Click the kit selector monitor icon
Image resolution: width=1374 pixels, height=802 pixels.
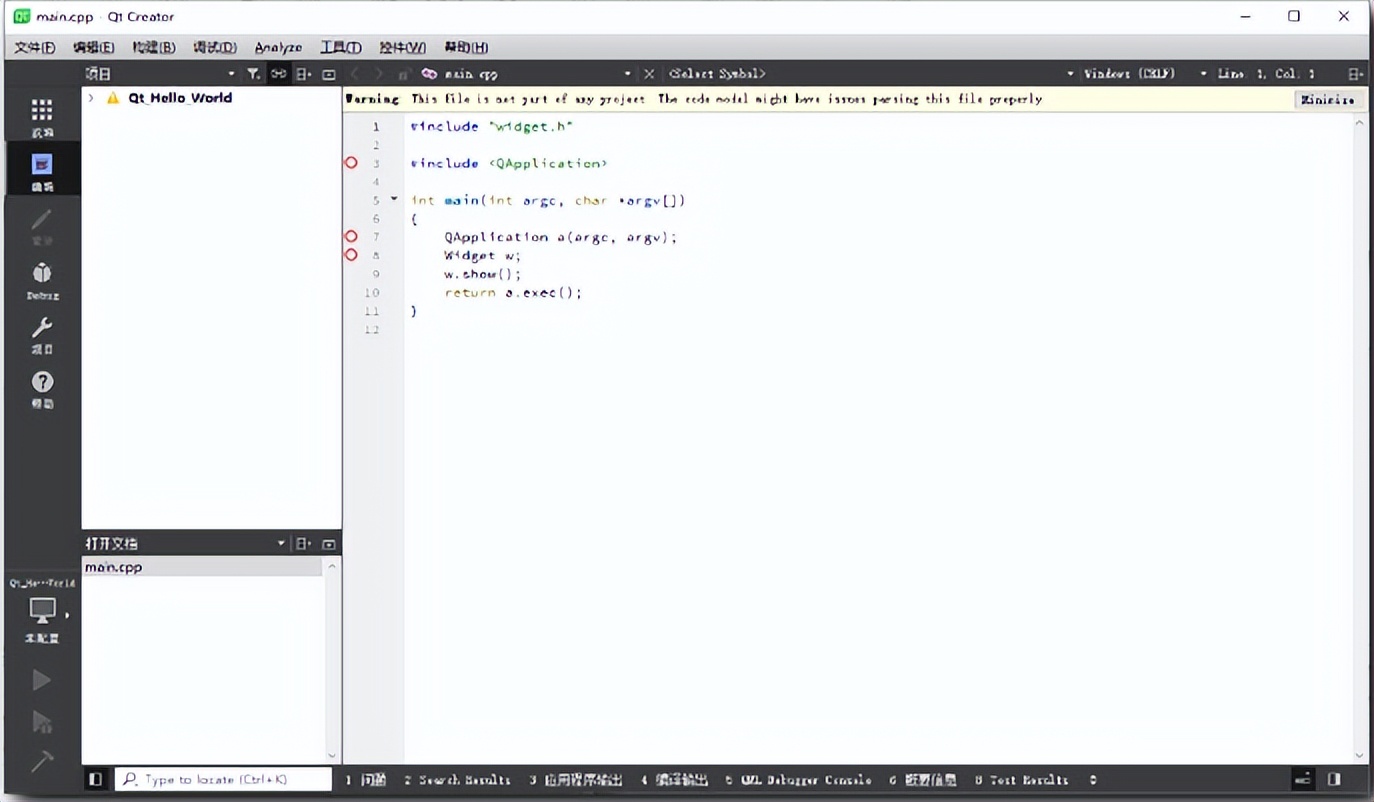pos(42,611)
